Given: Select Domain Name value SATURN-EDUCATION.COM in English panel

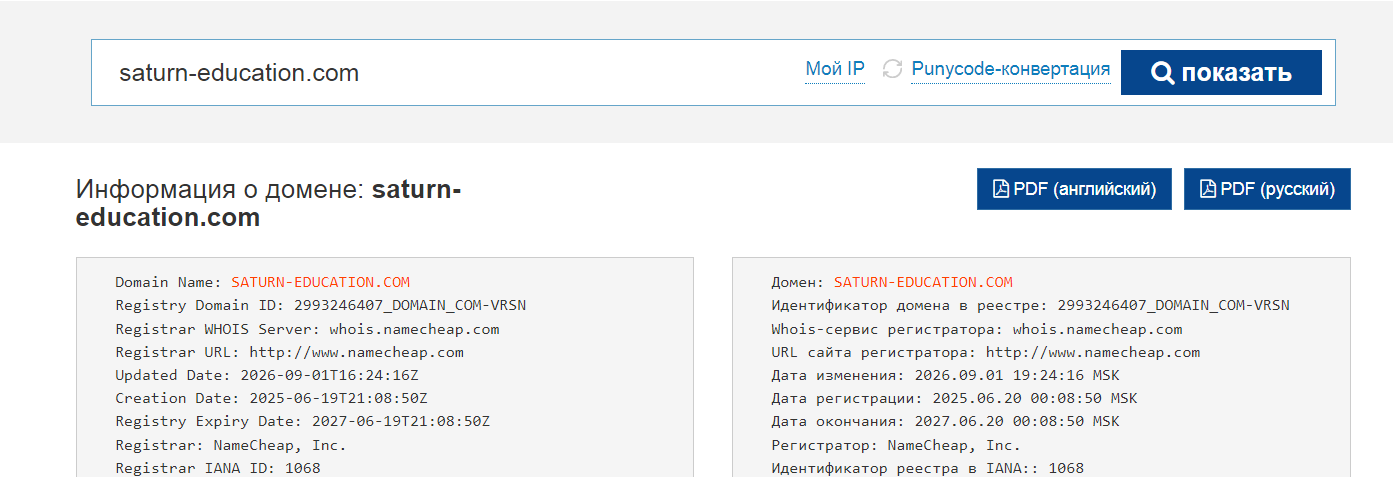Looking at the screenshot, I should point(320,282).
